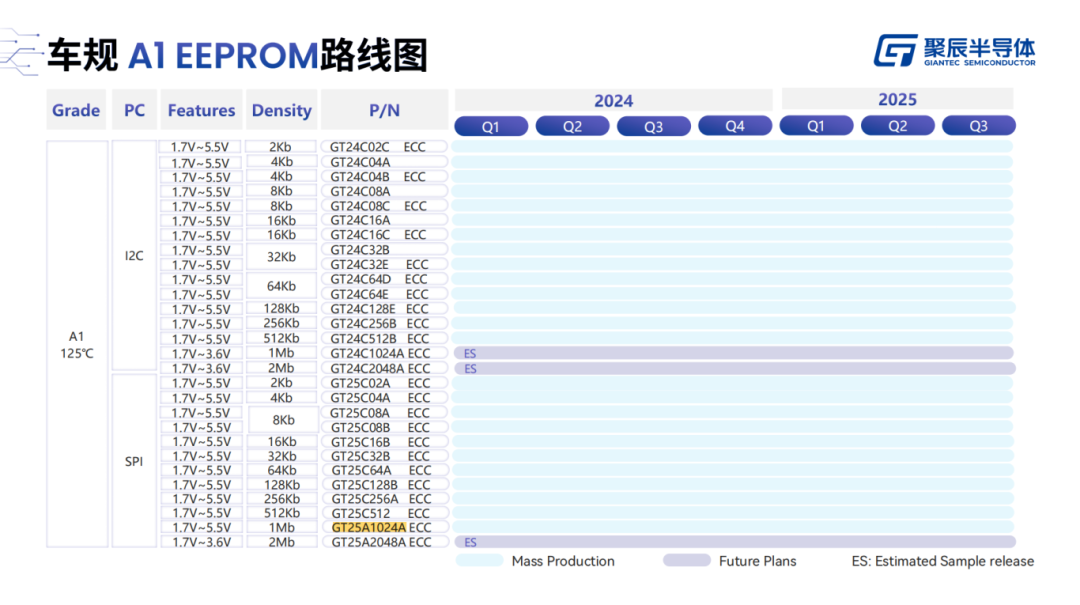1080x605 pixels.
Task: Select part number GT25C02A
Action: coord(360,383)
